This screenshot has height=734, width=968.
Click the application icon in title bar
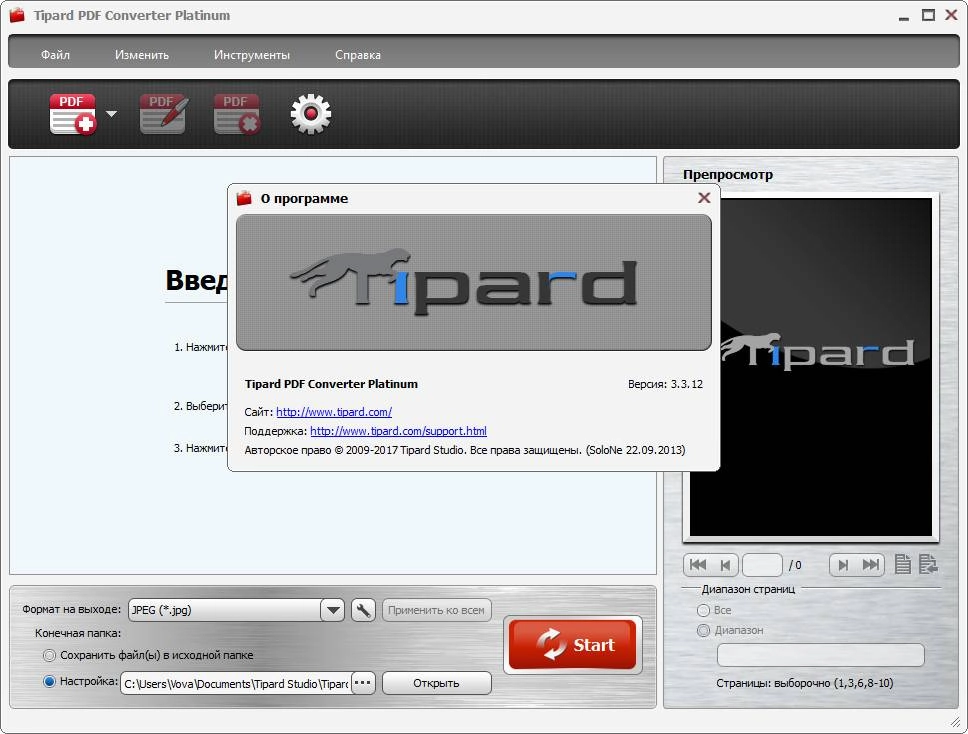pyautogui.click(x=17, y=15)
